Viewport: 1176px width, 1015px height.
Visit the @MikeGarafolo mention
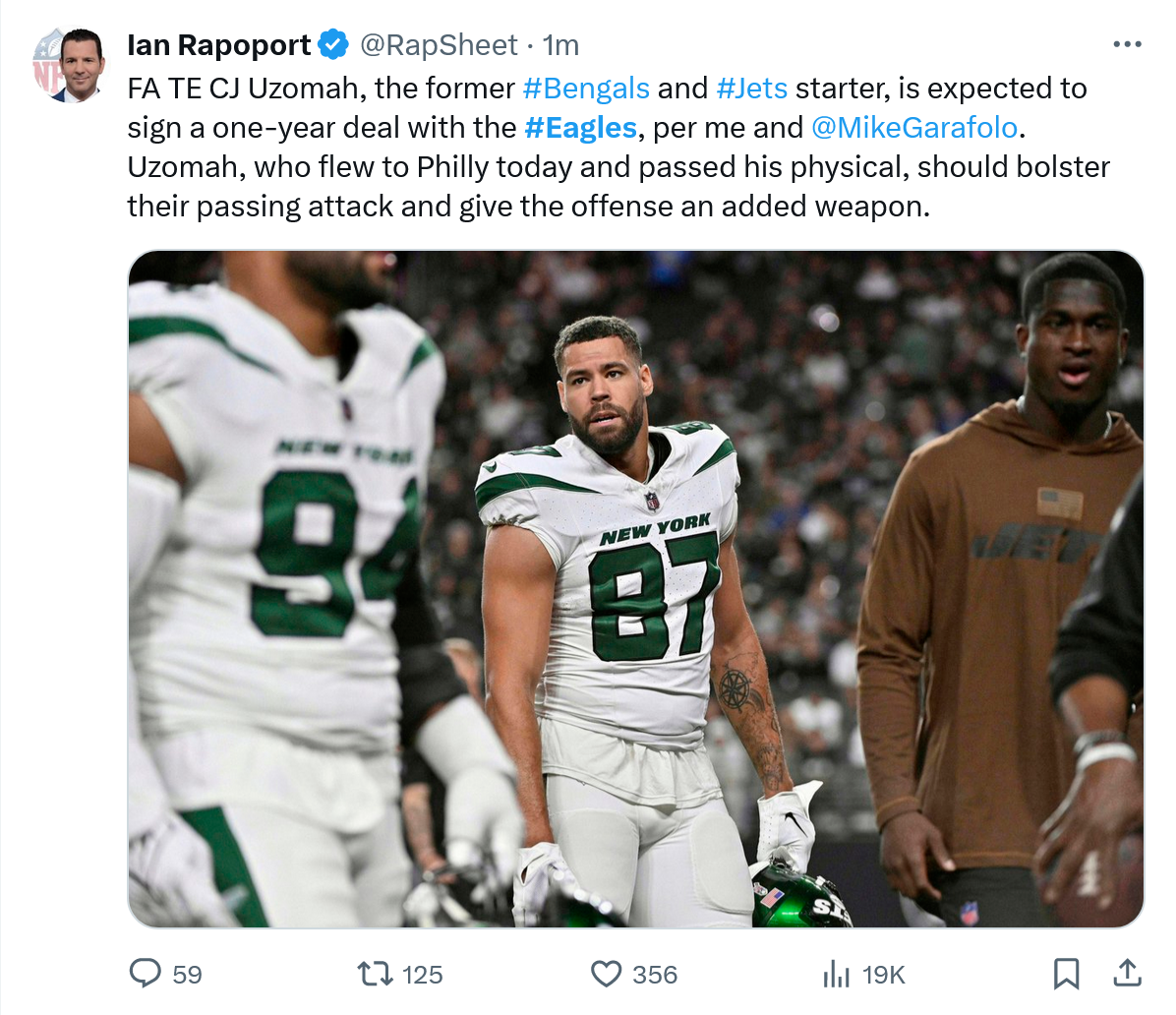[914, 128]
